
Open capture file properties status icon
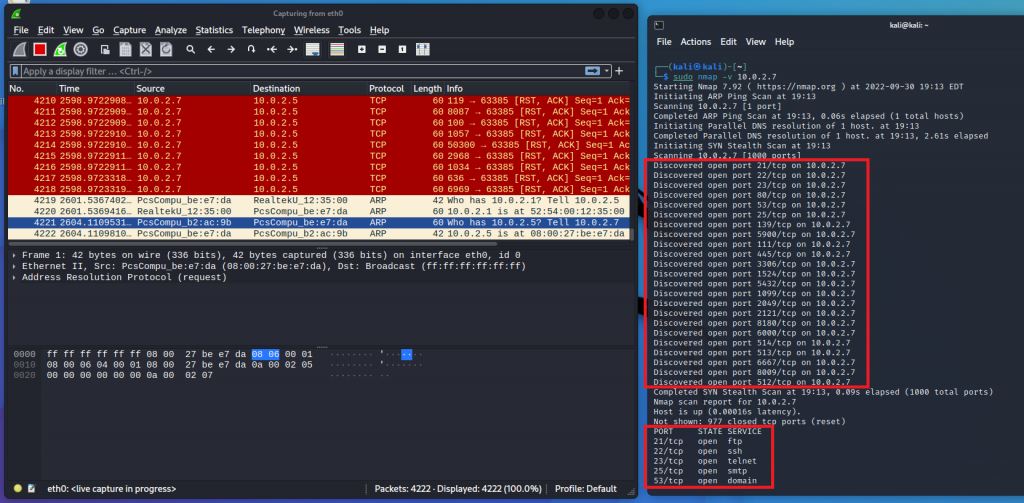(x=31, y=489)
